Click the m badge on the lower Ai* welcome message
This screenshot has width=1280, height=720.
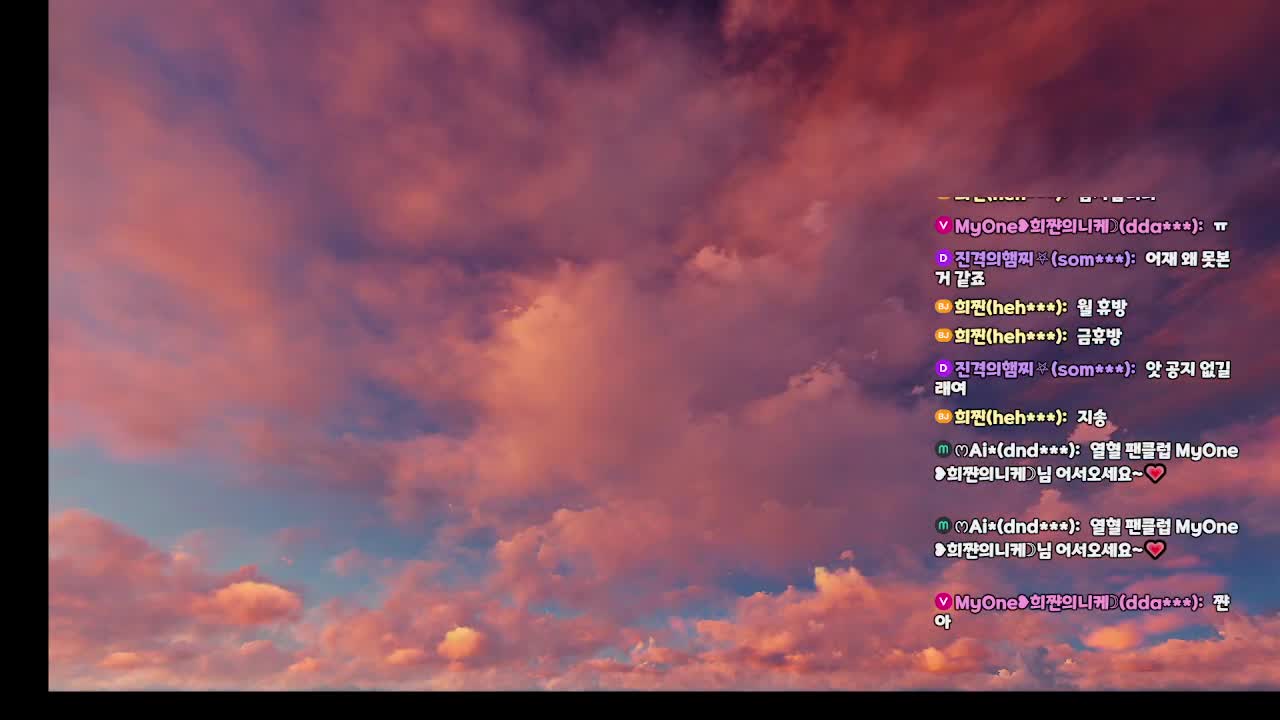click(x=943, y=526)
